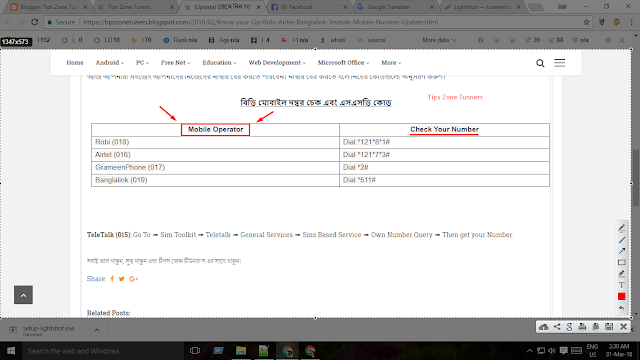
Task: Upload screenshot to prntscr cloud
Action: click(x=544, y=327)
